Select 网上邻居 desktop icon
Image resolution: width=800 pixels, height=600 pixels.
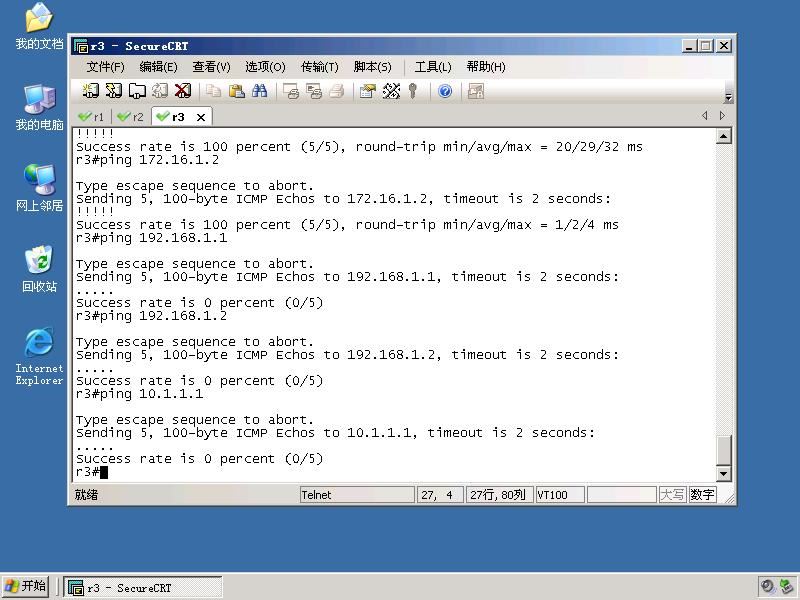coord(39,188)
